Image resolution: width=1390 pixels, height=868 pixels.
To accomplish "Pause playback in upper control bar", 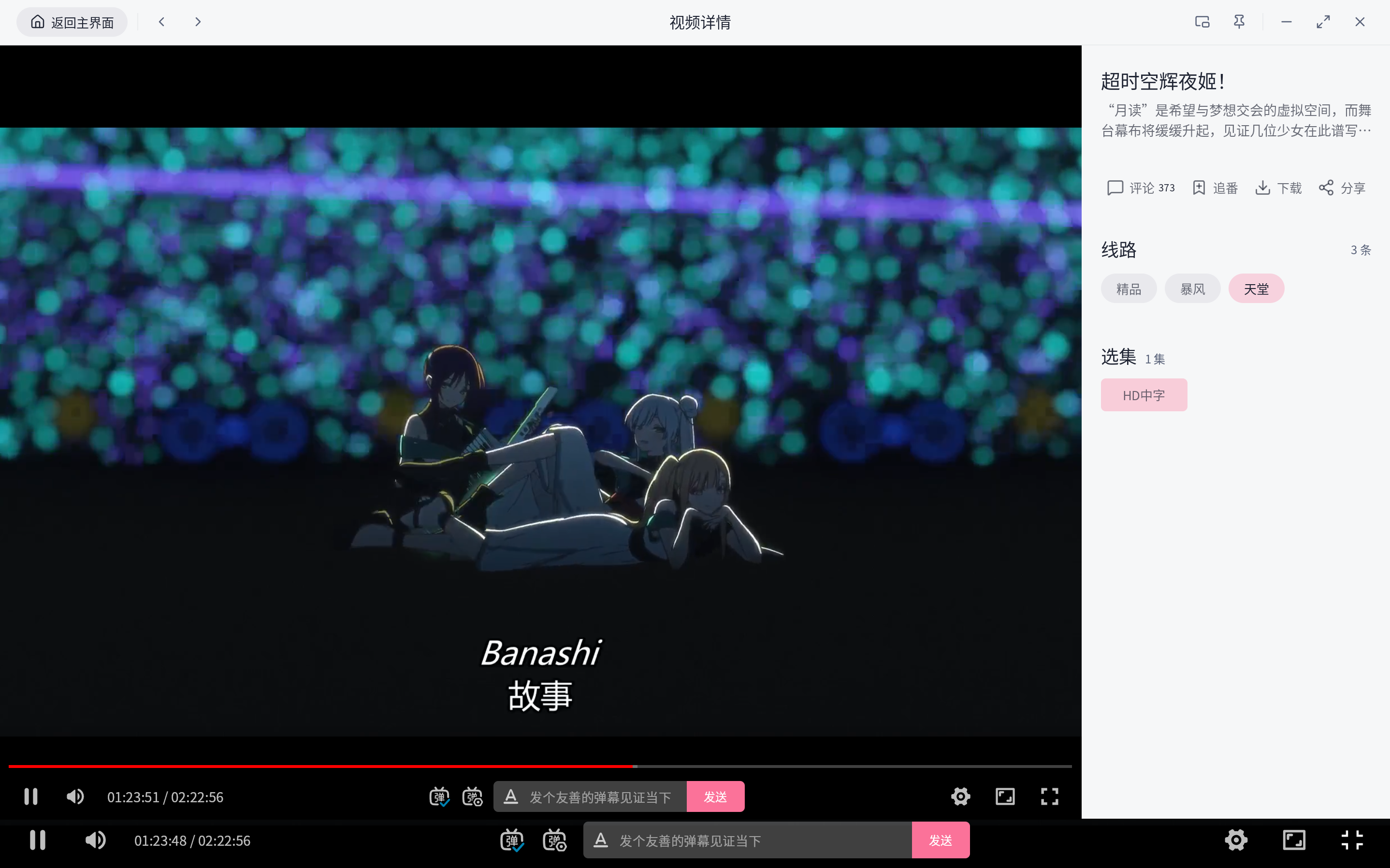I will pos(31,796).
